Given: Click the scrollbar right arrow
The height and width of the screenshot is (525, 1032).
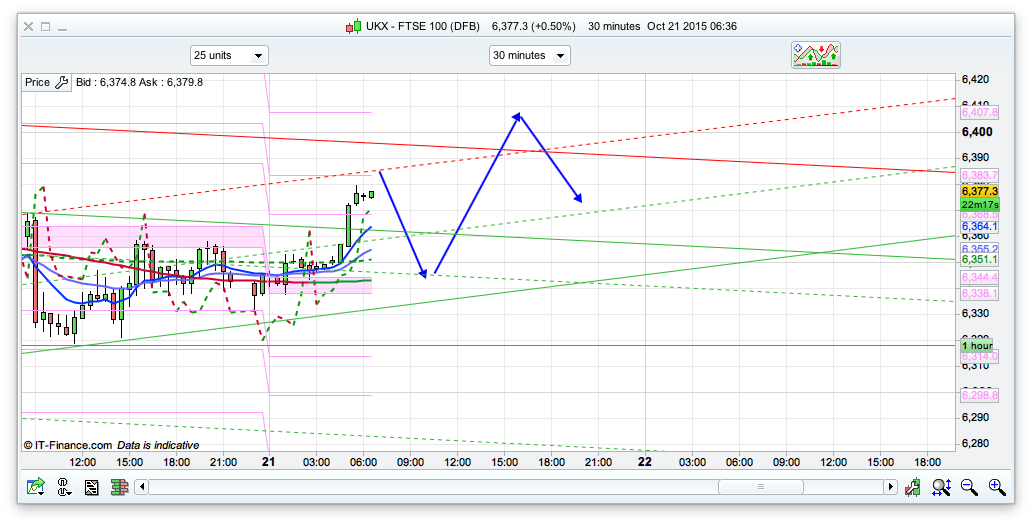Looking at the screenshot, I should pyautogui.click(x=889, y=487).
